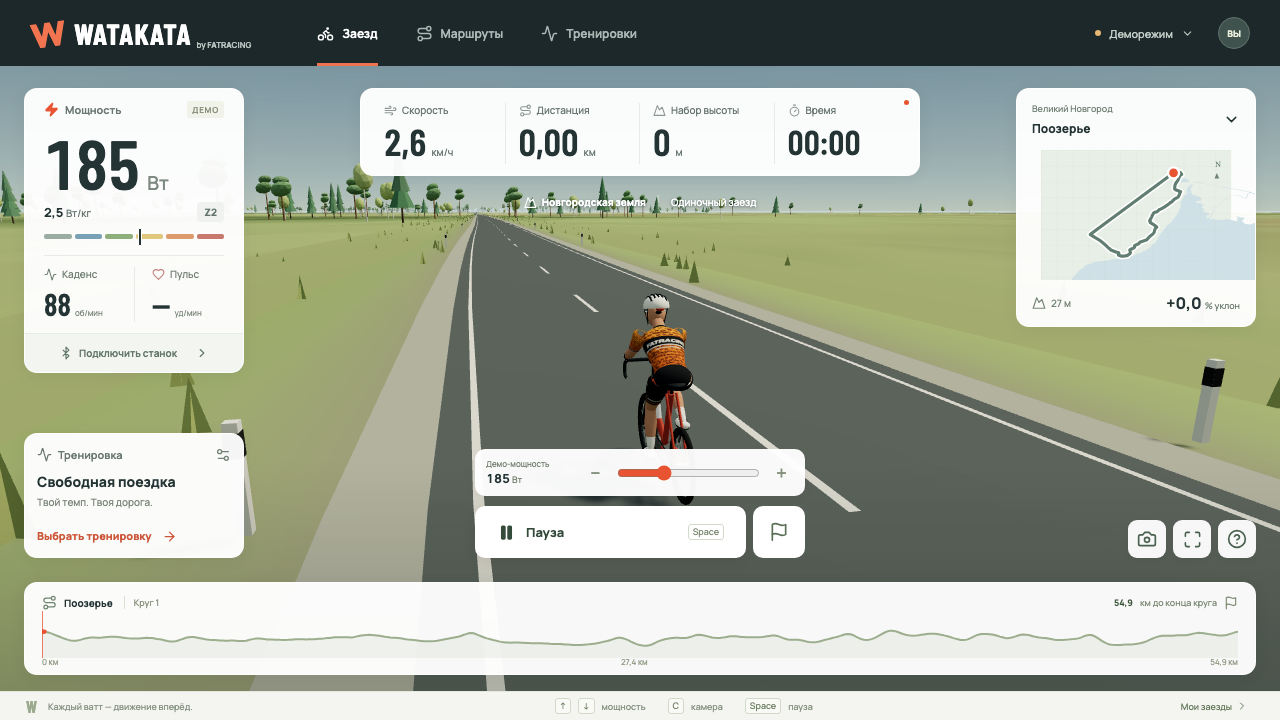Click the up arrow key hint
This screenshot has width=1280, height=720.
(563, 706)
